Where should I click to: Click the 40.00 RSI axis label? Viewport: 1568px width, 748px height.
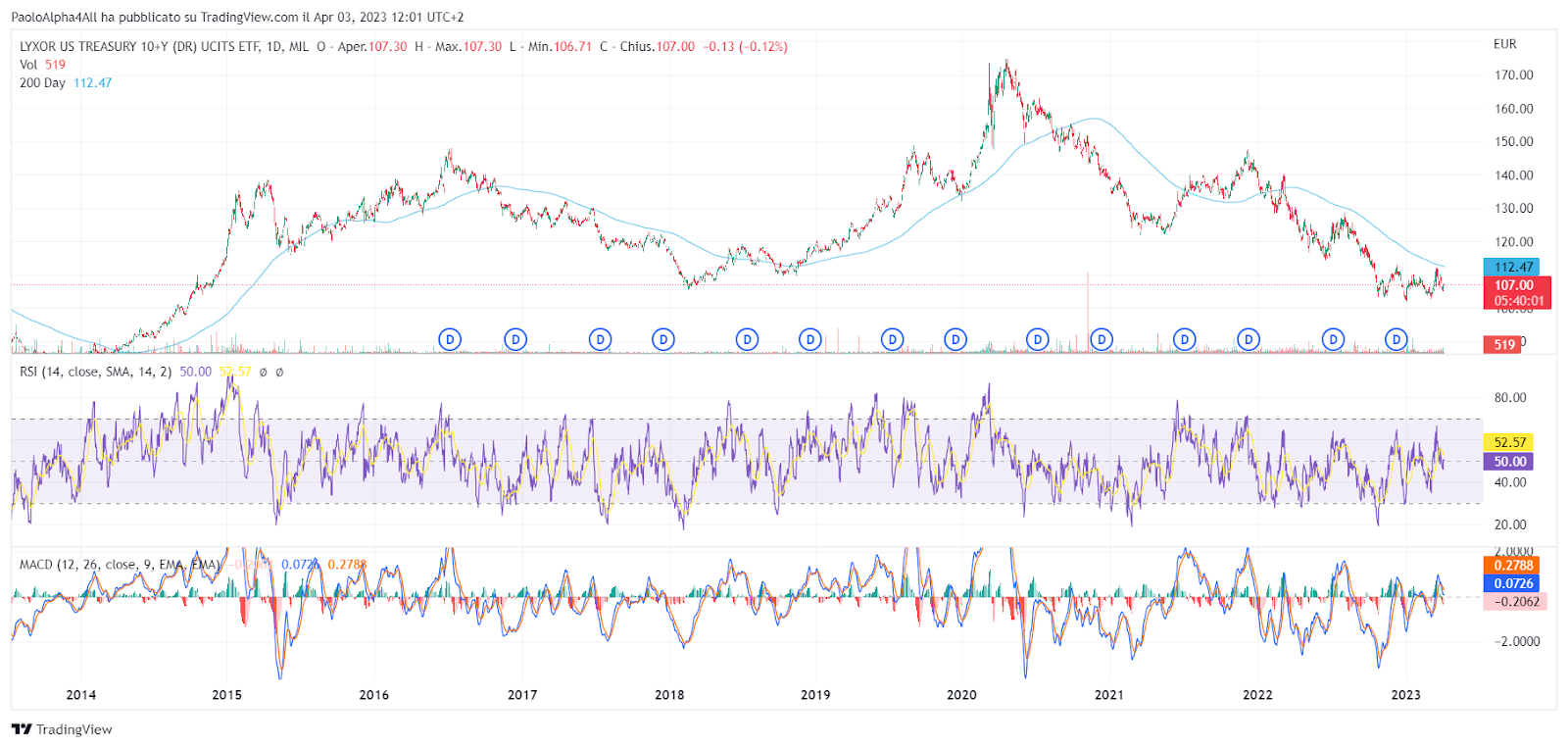[1510, 482]
